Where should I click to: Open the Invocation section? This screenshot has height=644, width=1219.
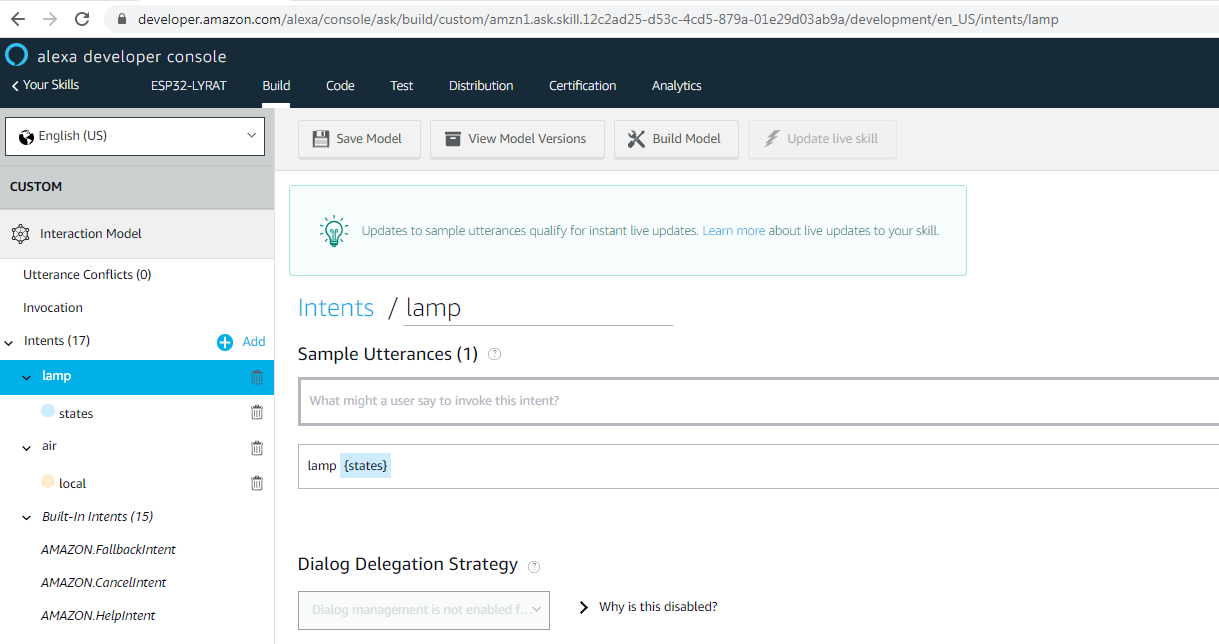tap(53, 308)
